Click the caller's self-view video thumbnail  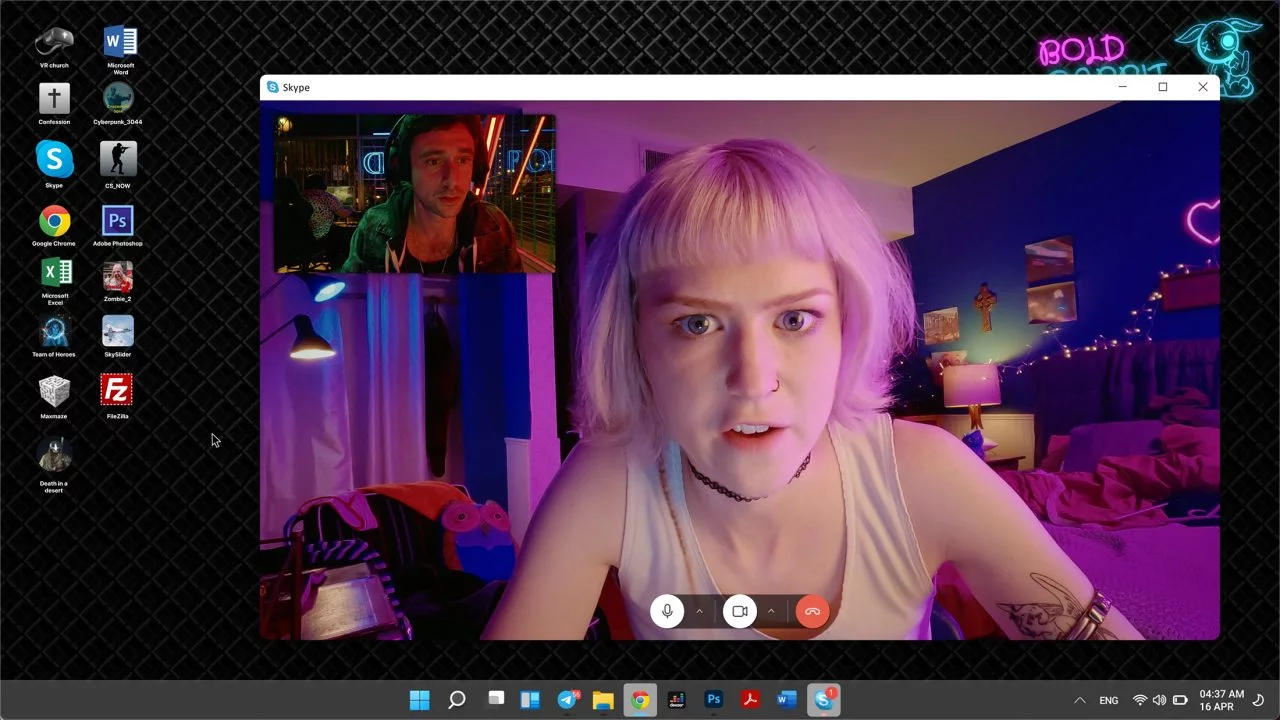click(414, 193)
